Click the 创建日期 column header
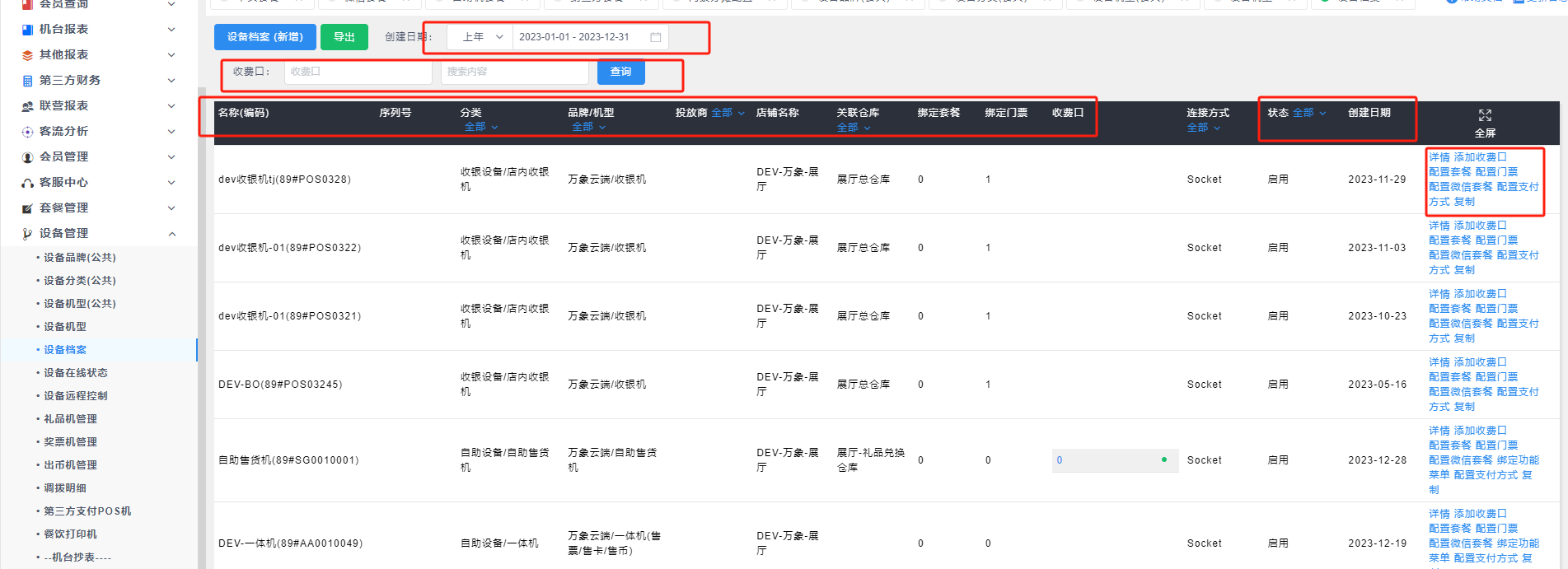This screenshot has width=1568, height=569. [x=1369, y=113]
